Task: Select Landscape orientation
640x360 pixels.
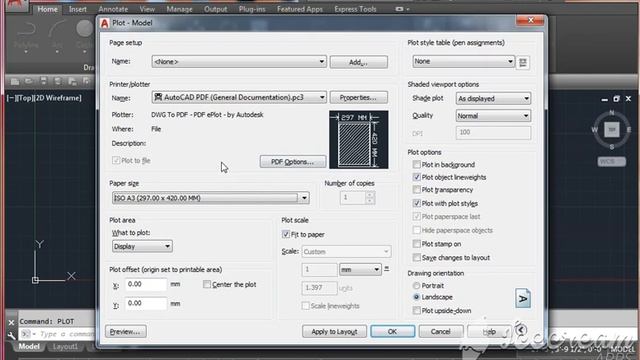Action: pos(416,297)
